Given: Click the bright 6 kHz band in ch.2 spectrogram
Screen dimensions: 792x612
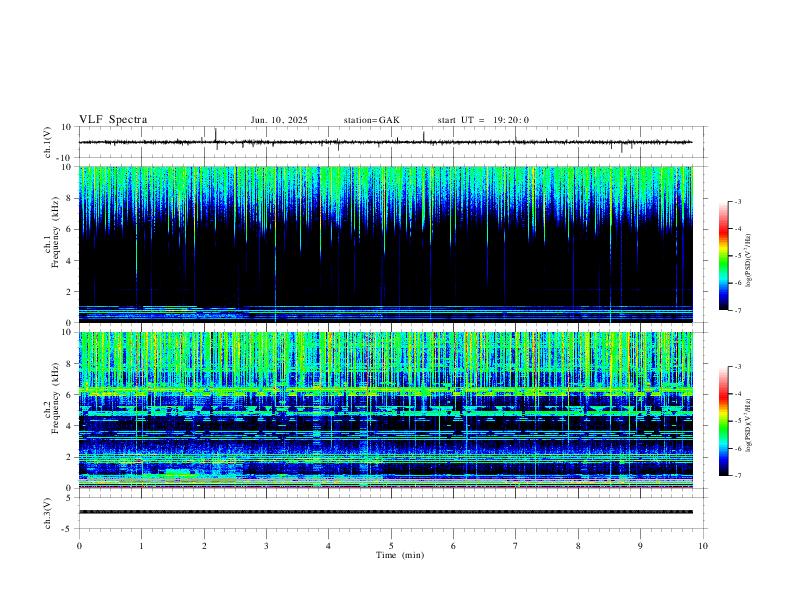Looking at the screenshot, I should click(386, 391).
